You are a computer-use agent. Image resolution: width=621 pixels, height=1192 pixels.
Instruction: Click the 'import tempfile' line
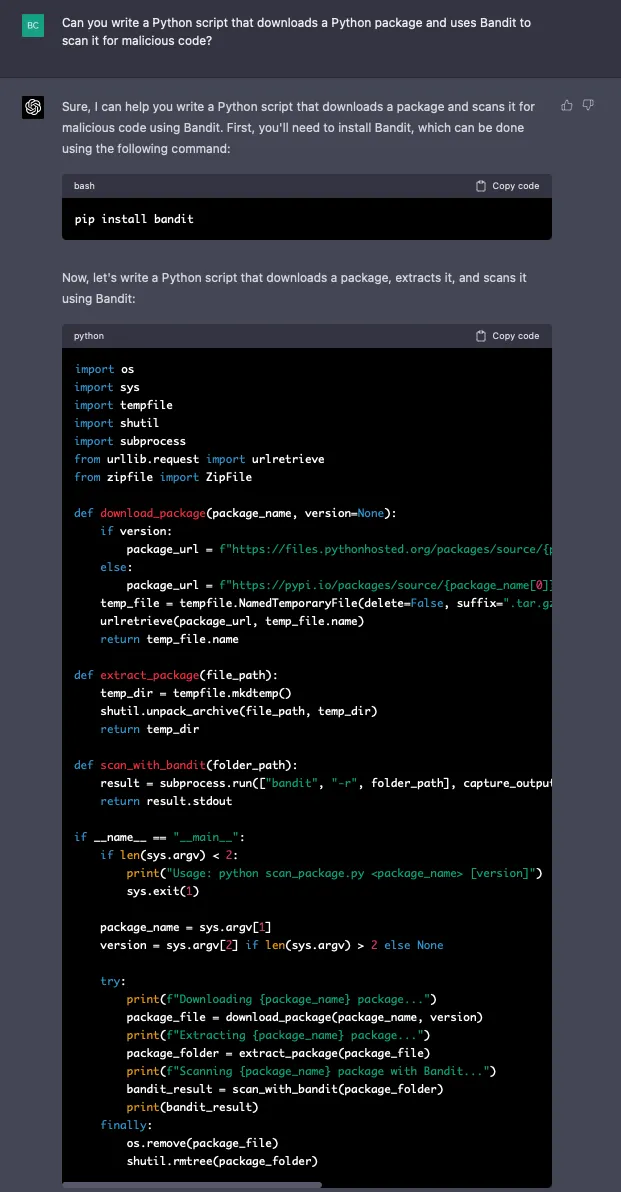click(123, 405)
